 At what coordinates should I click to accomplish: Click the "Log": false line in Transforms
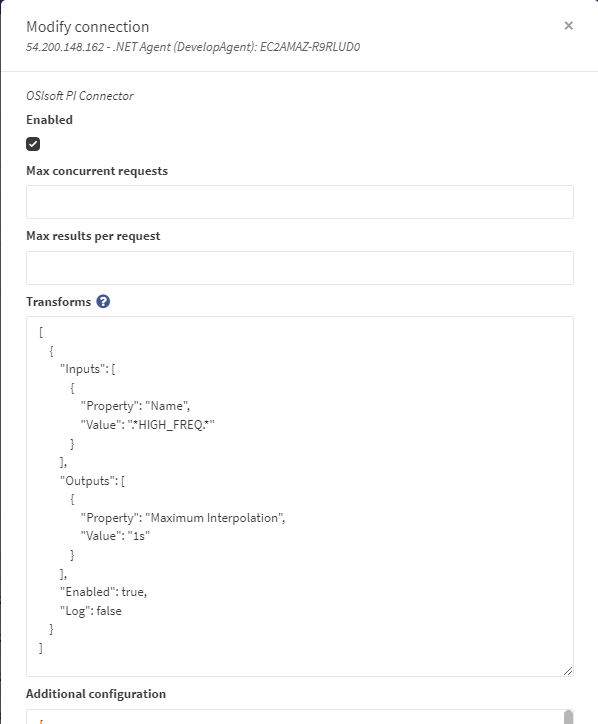click(x=91, y=611)
